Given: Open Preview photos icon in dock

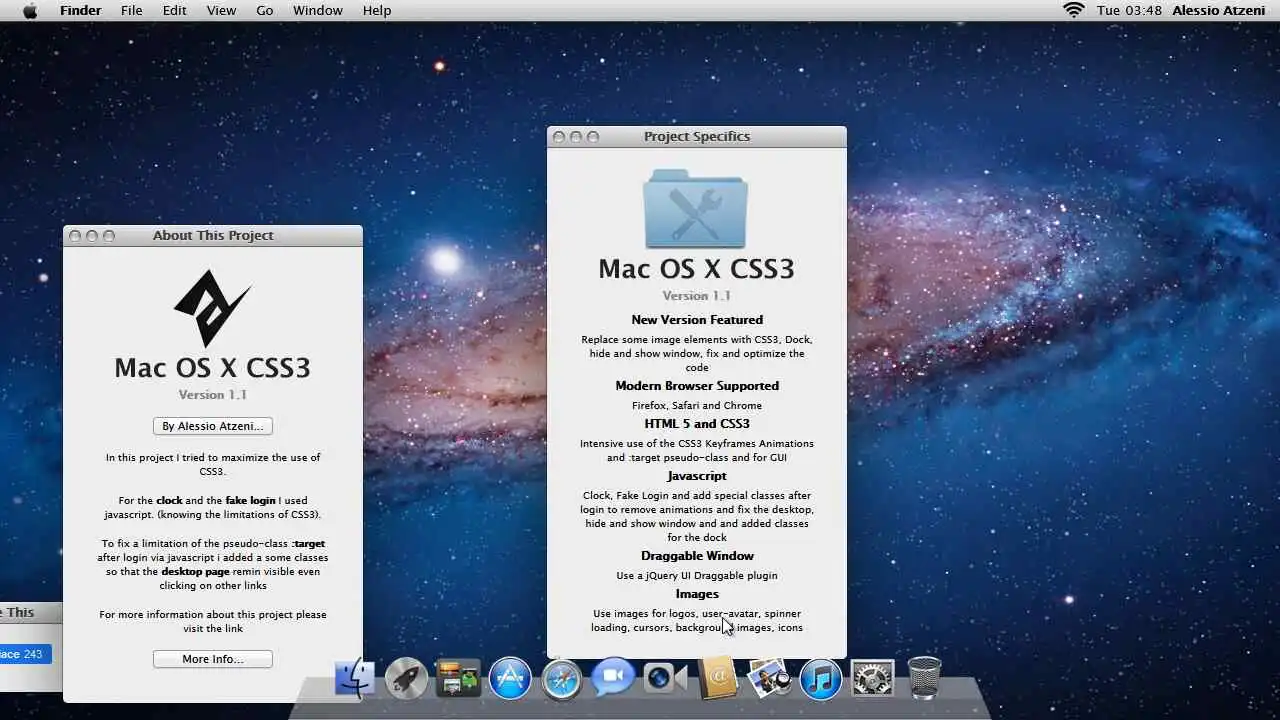Looking at the screenshot, I should coord(769,679).
